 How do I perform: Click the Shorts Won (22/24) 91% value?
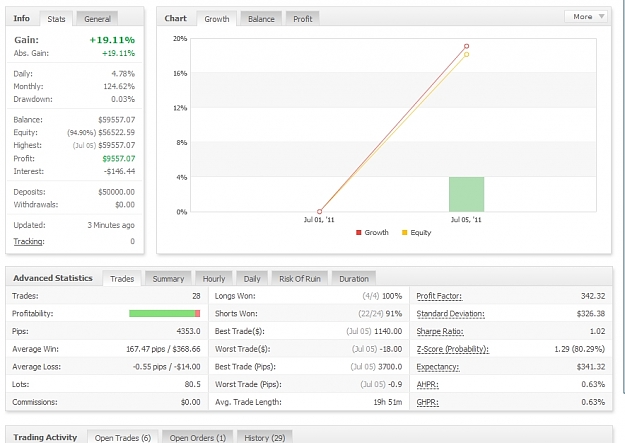(380, 314)
